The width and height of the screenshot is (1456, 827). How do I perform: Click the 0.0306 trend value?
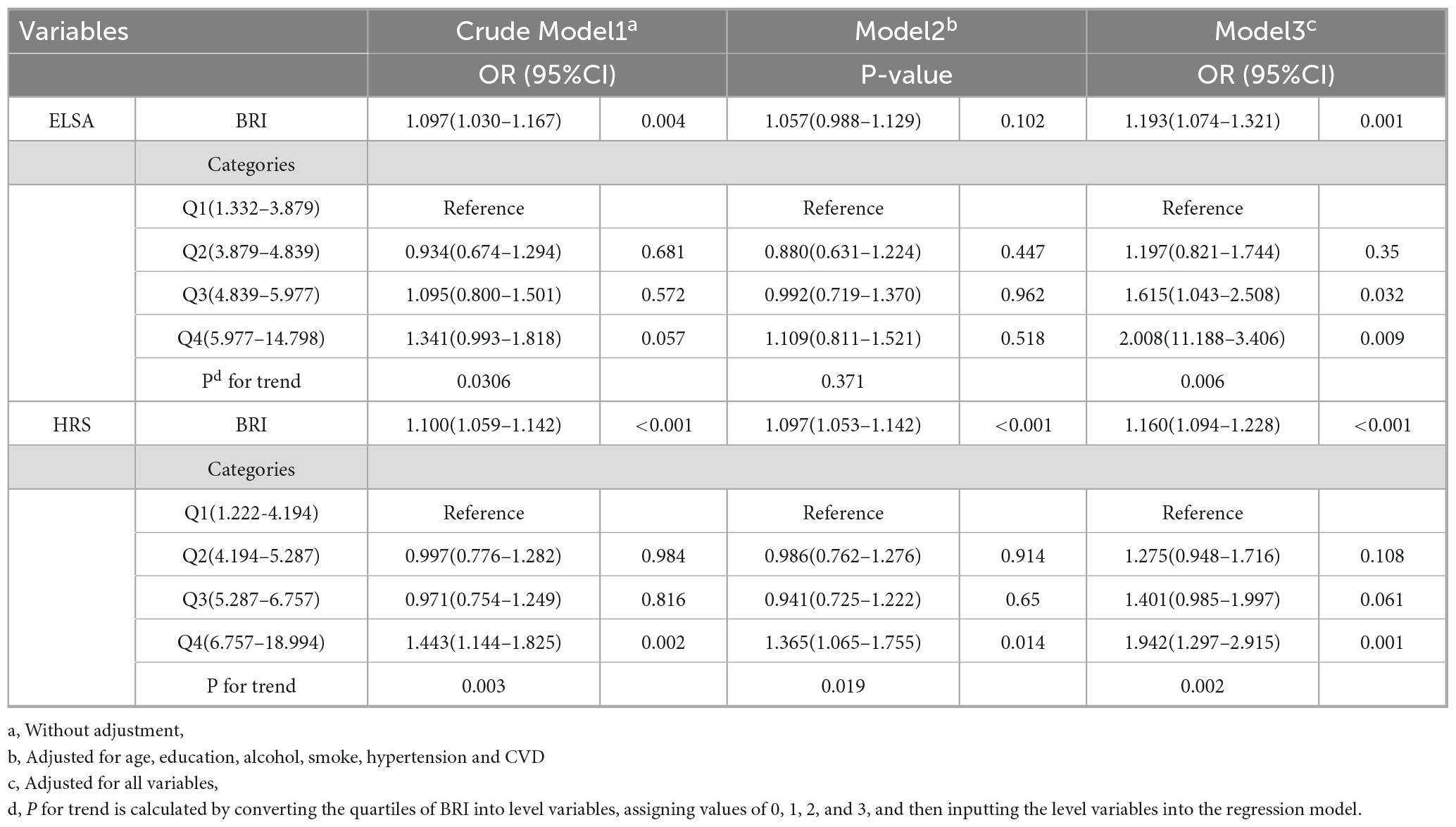483,381
